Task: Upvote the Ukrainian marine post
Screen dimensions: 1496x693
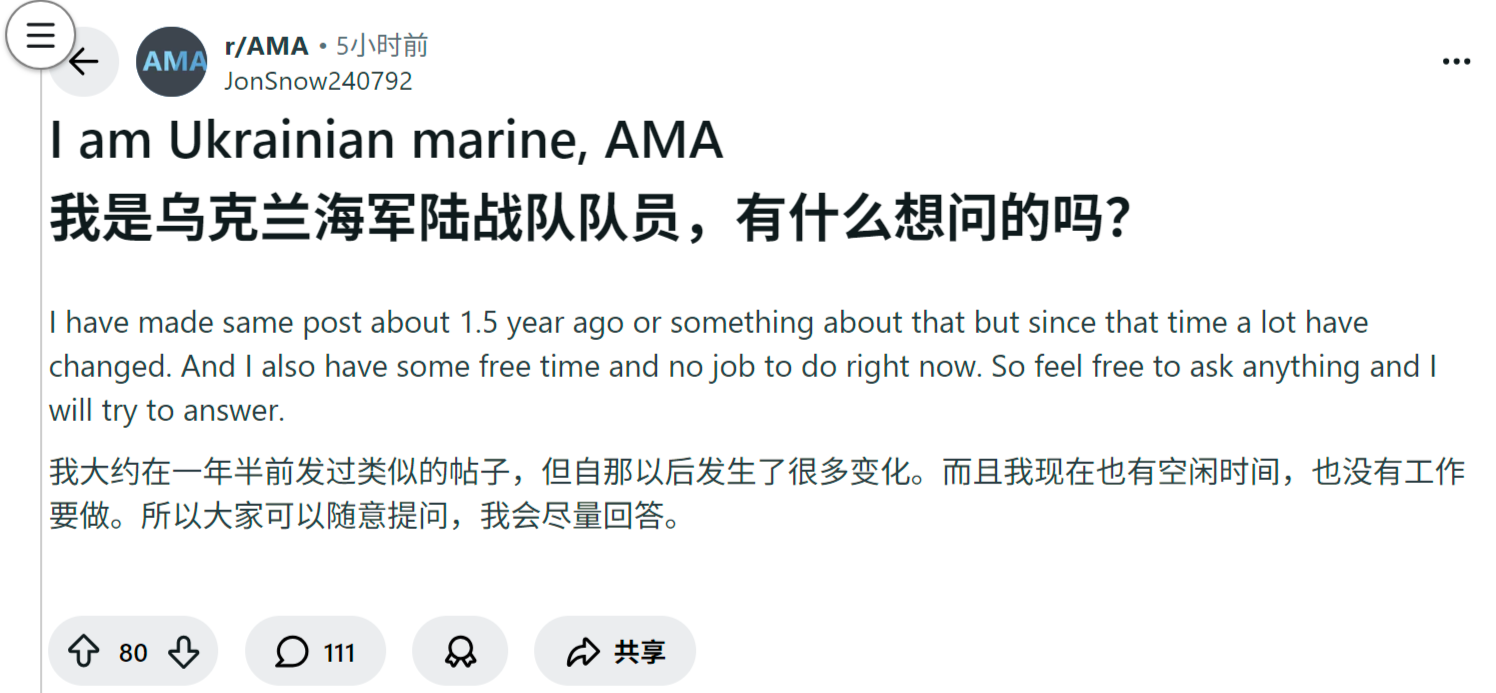Action: click(83, 653)
